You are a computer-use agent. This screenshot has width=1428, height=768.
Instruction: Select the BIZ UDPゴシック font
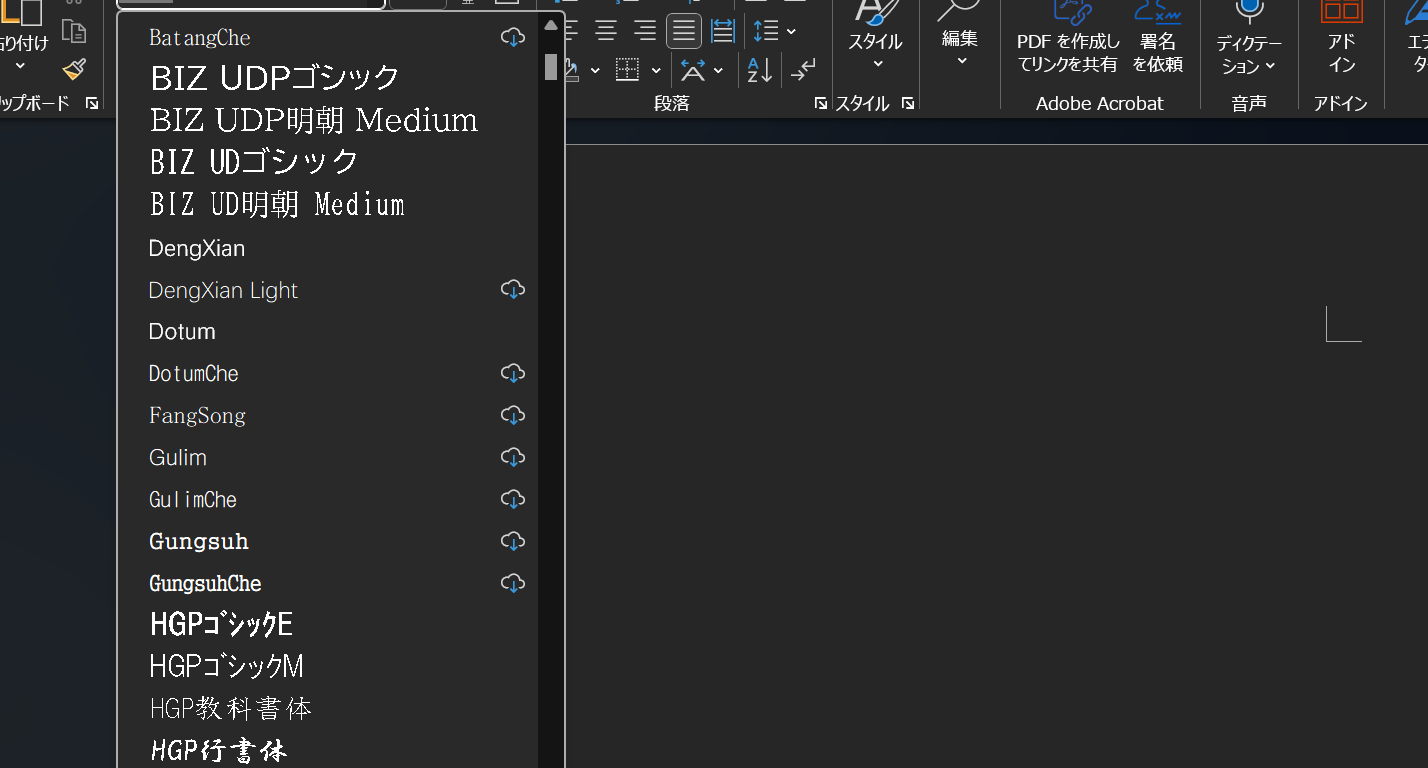pyautogui.click(x=275, y=78)
